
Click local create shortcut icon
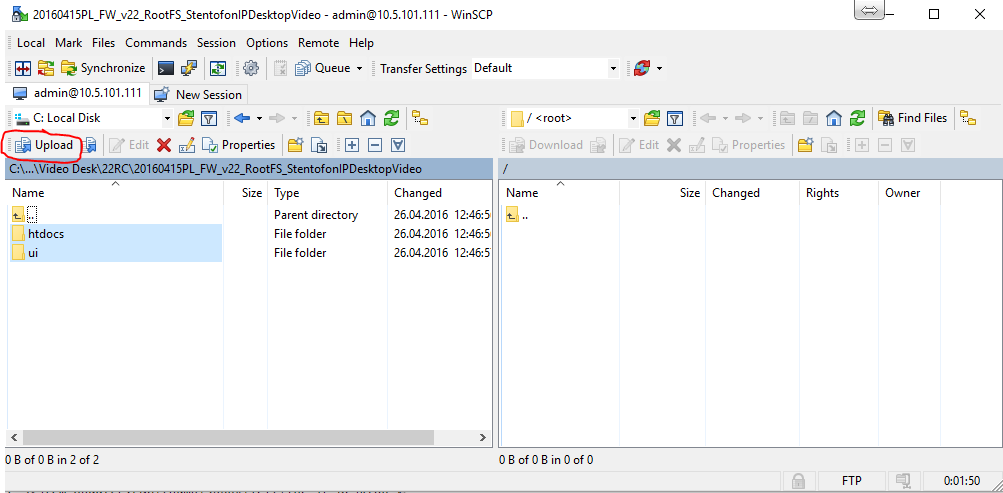coord(319,145)
